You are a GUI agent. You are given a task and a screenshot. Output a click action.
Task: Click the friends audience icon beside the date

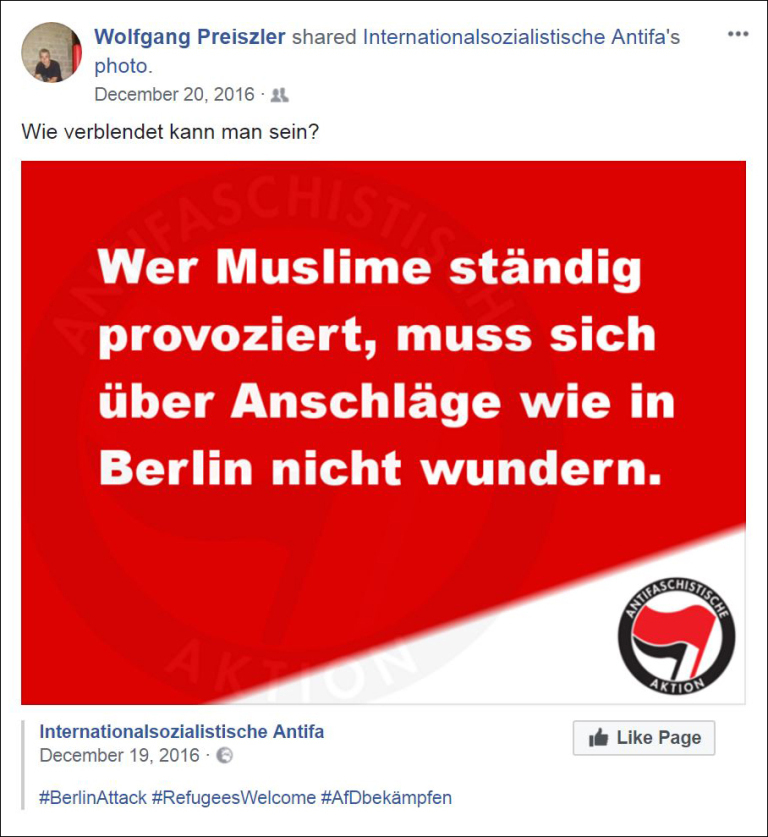pyautogui.click(x=280, y=96)
